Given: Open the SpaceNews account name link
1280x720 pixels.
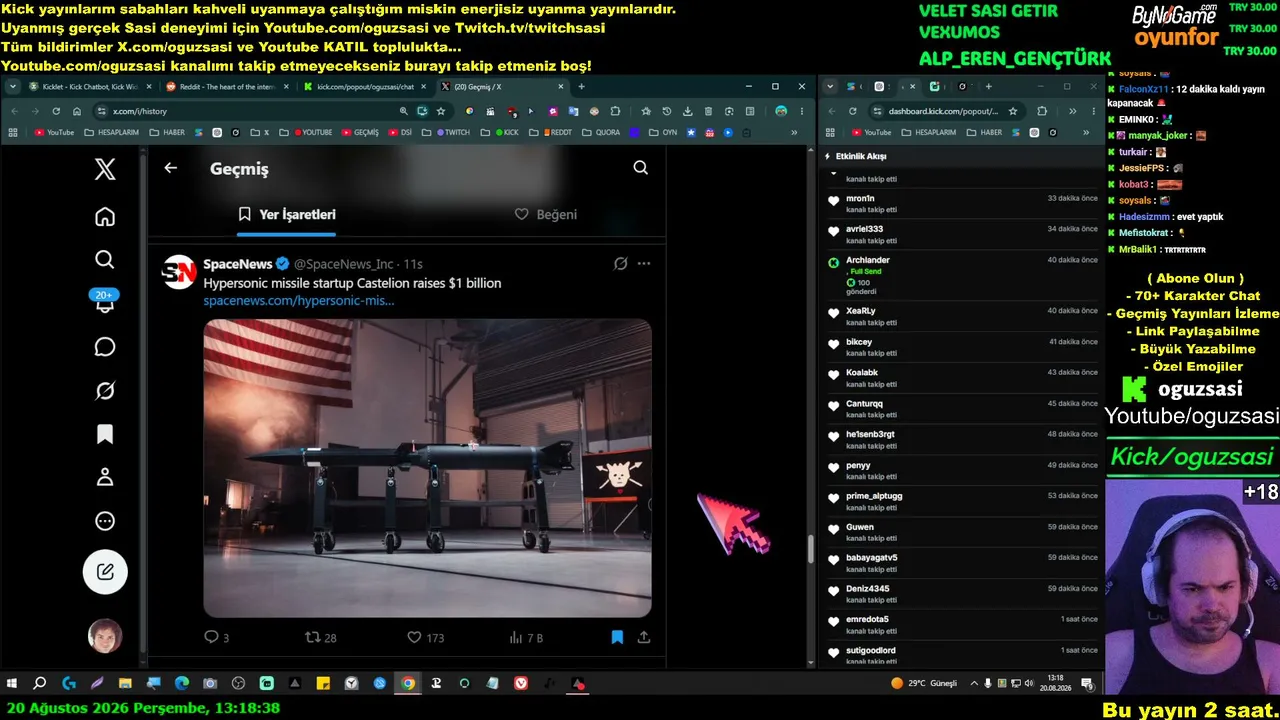Looking at the screenshot, I should point(238,264).
